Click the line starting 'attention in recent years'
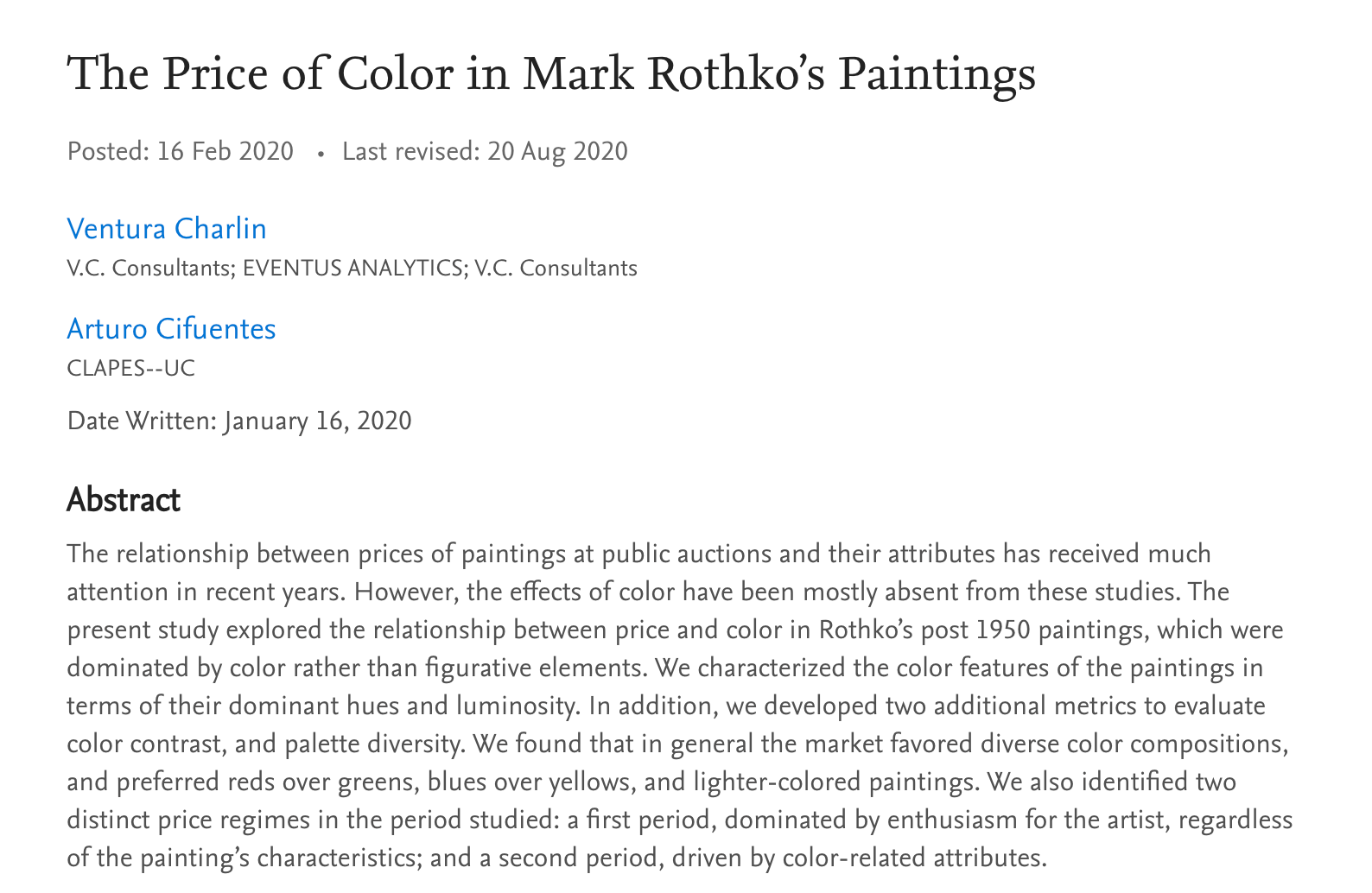This screenshot has height=893, width=1372. pos(648,592)
